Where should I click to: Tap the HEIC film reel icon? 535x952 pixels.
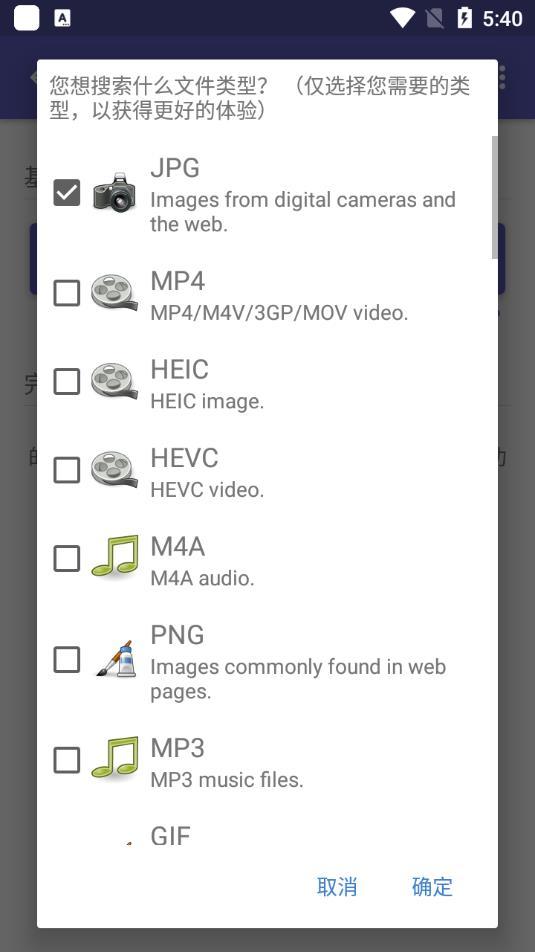point(115,381)
